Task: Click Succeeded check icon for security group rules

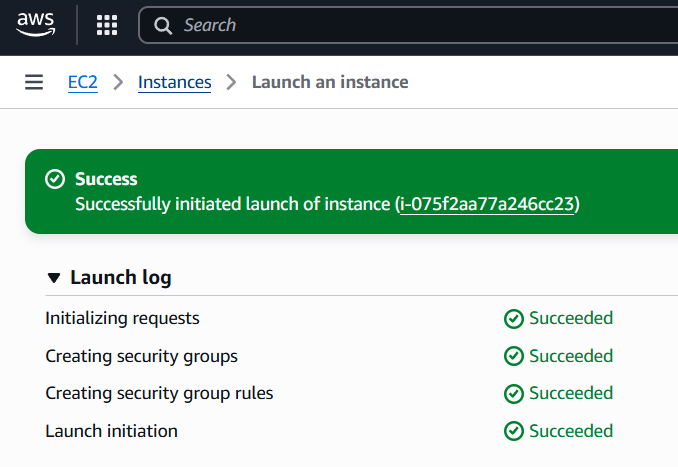Action: point(514,394)
